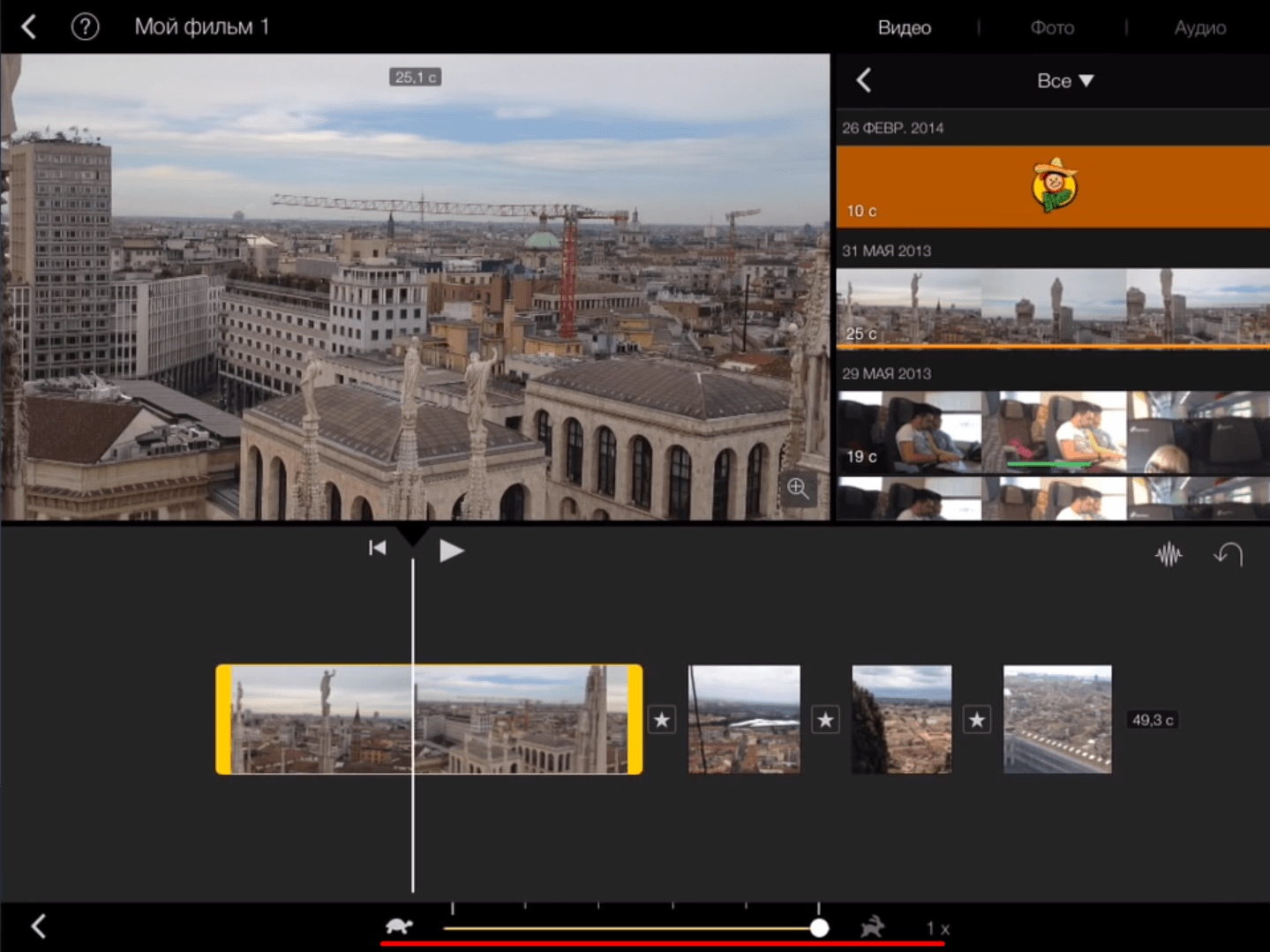Viewport: 1270px width, 952px height.
Task: Switch to the Фото tab
Action: tap(1052, 27)
